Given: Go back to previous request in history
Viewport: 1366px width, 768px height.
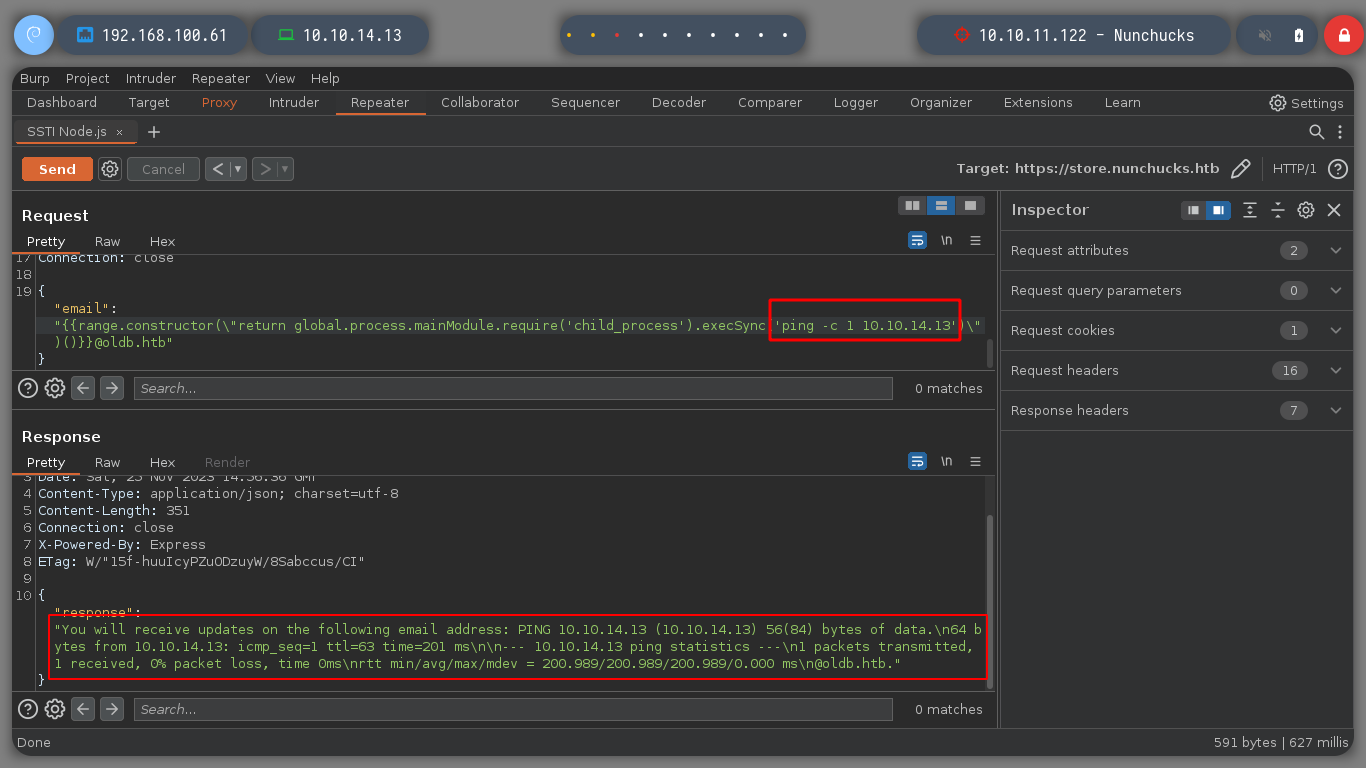Looking at the screenshot, I should (x=218, y=169).
